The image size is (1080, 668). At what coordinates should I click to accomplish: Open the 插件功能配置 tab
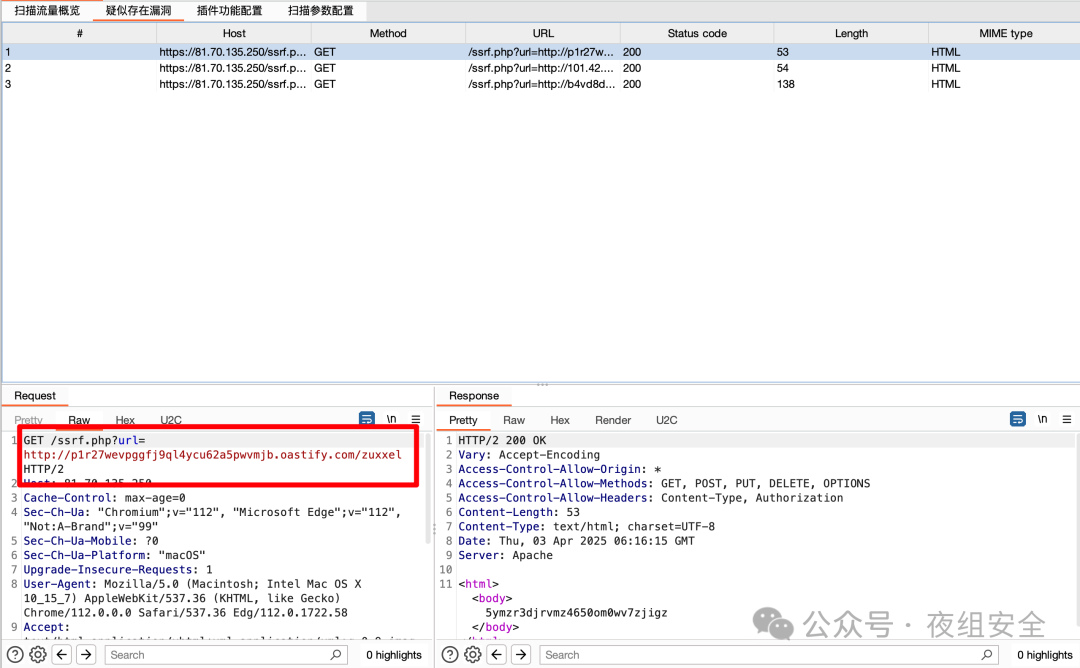pyautogui.click(x=229, y=11)
